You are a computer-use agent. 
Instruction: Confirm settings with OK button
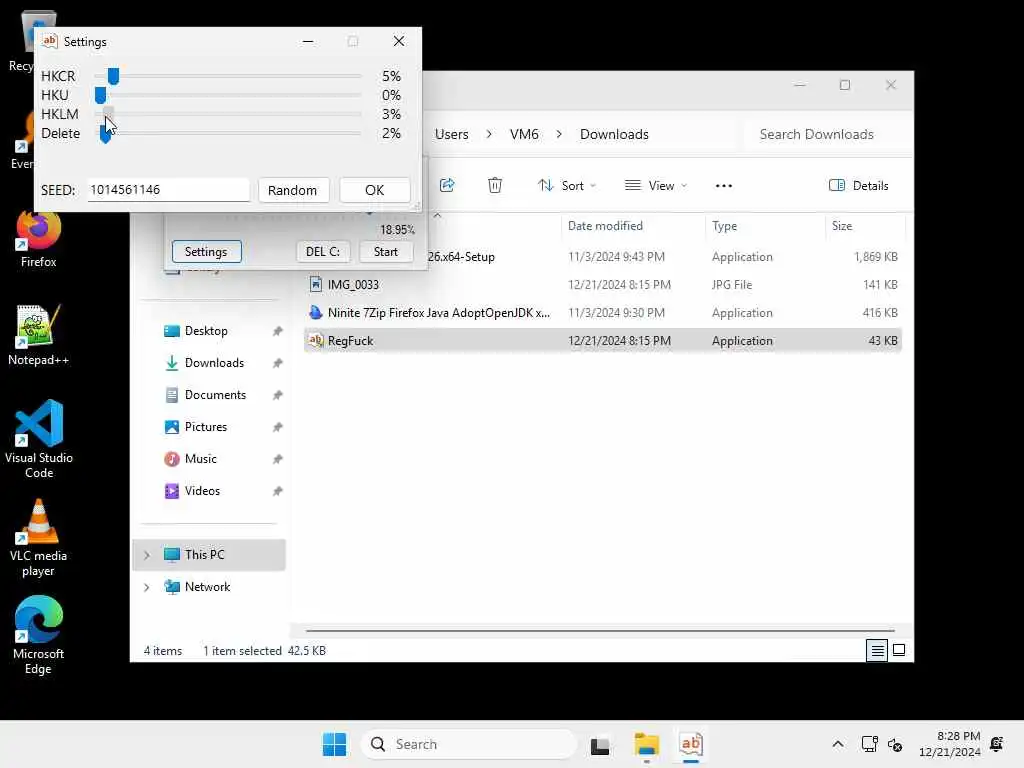[374, 190]
